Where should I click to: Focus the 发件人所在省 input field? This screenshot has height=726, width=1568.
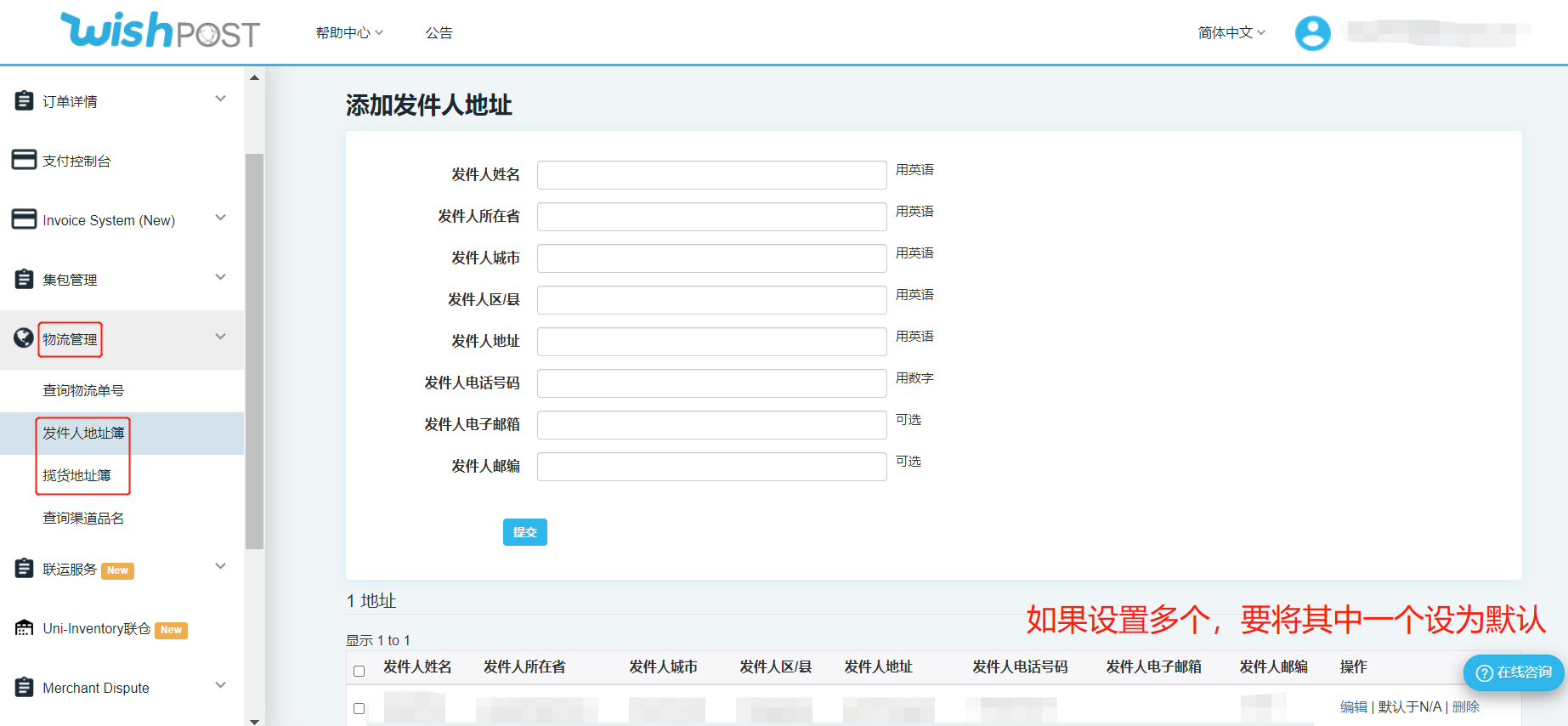pos(711,217)
